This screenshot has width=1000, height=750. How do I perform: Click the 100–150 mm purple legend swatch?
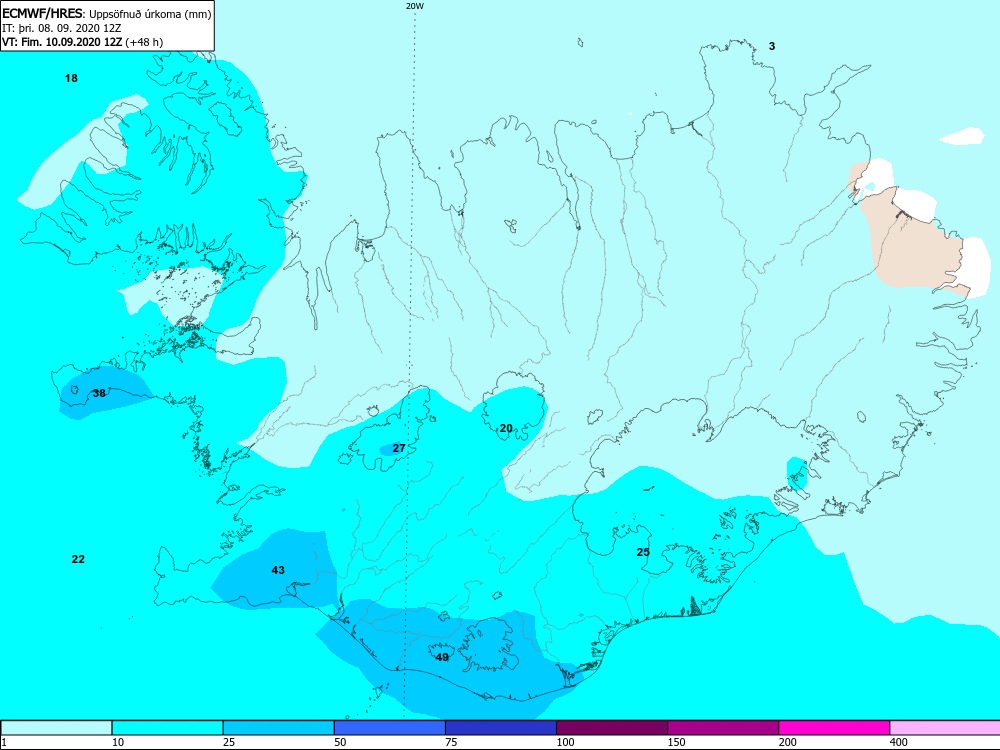pos(612,728)
